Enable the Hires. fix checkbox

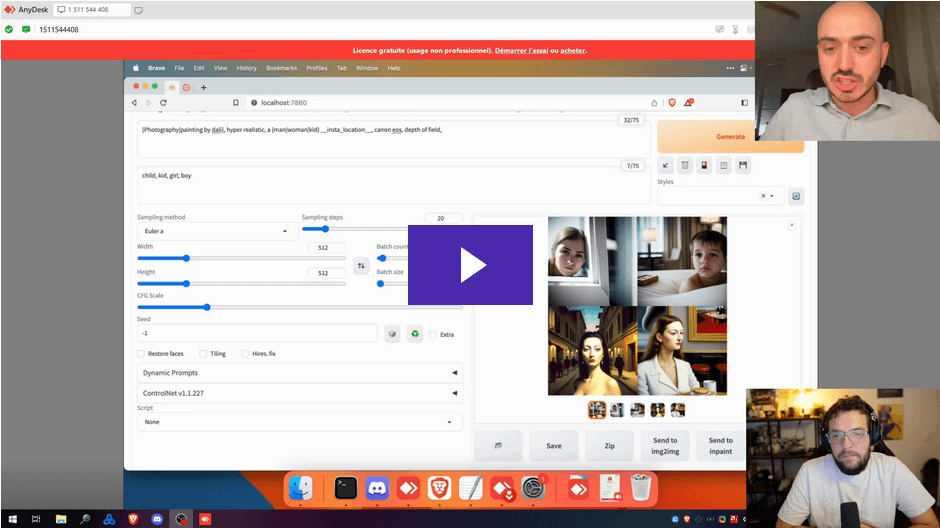pos(246,353)
